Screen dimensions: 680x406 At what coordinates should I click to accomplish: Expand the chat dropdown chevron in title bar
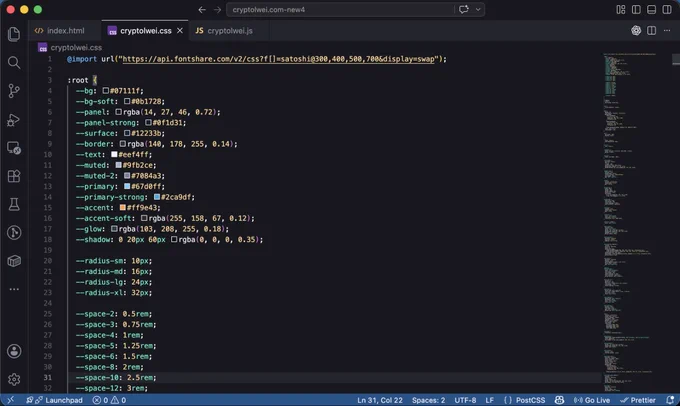[x=477, y=9]
